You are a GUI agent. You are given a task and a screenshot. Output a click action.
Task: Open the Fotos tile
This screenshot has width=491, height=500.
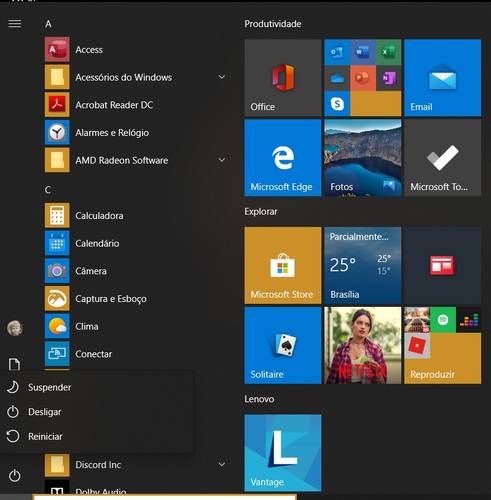tap(363, 158)
